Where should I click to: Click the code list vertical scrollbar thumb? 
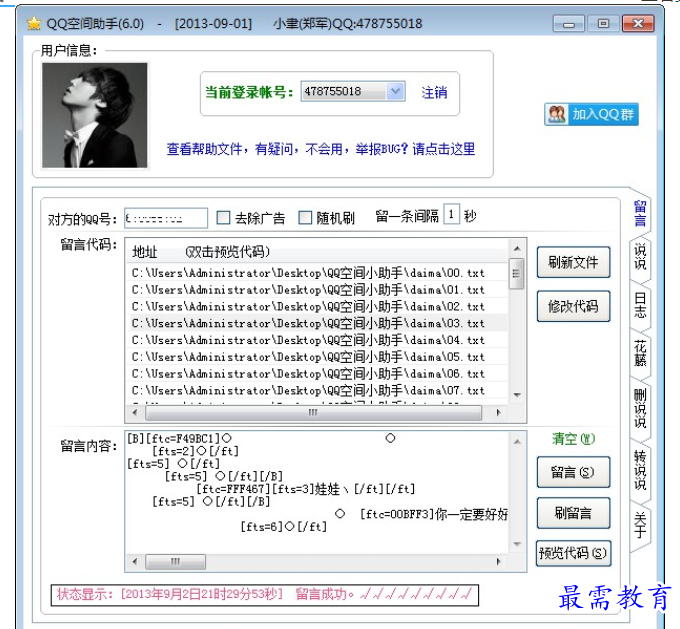(517, 273)
